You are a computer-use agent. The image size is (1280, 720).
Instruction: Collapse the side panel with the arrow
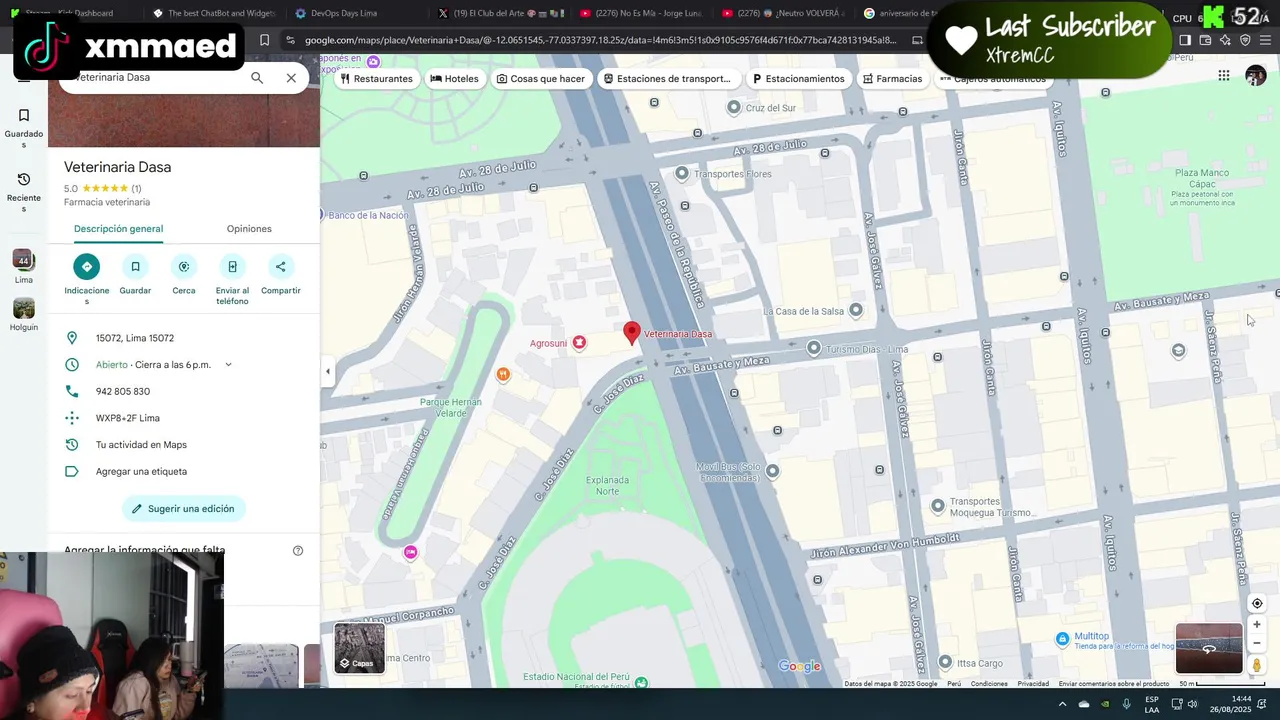327,371
